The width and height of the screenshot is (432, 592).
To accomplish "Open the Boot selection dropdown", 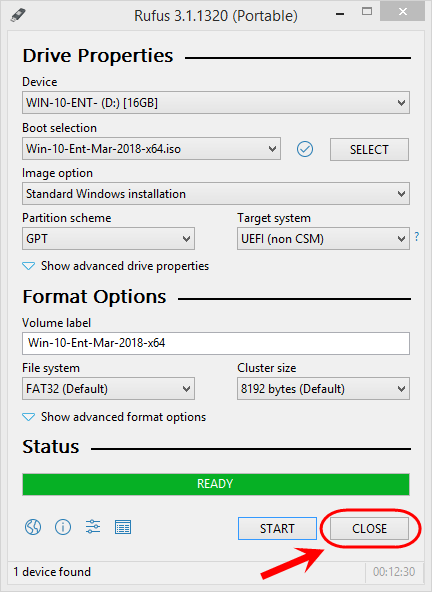I will coord(151,149).
